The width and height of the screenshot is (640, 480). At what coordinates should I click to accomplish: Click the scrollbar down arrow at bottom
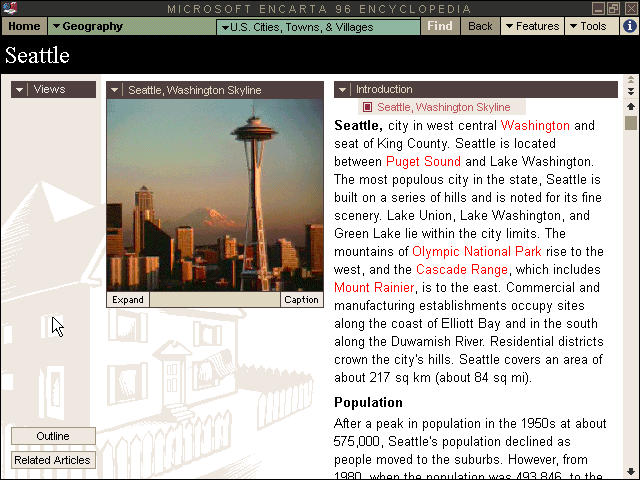pos(631,471)
